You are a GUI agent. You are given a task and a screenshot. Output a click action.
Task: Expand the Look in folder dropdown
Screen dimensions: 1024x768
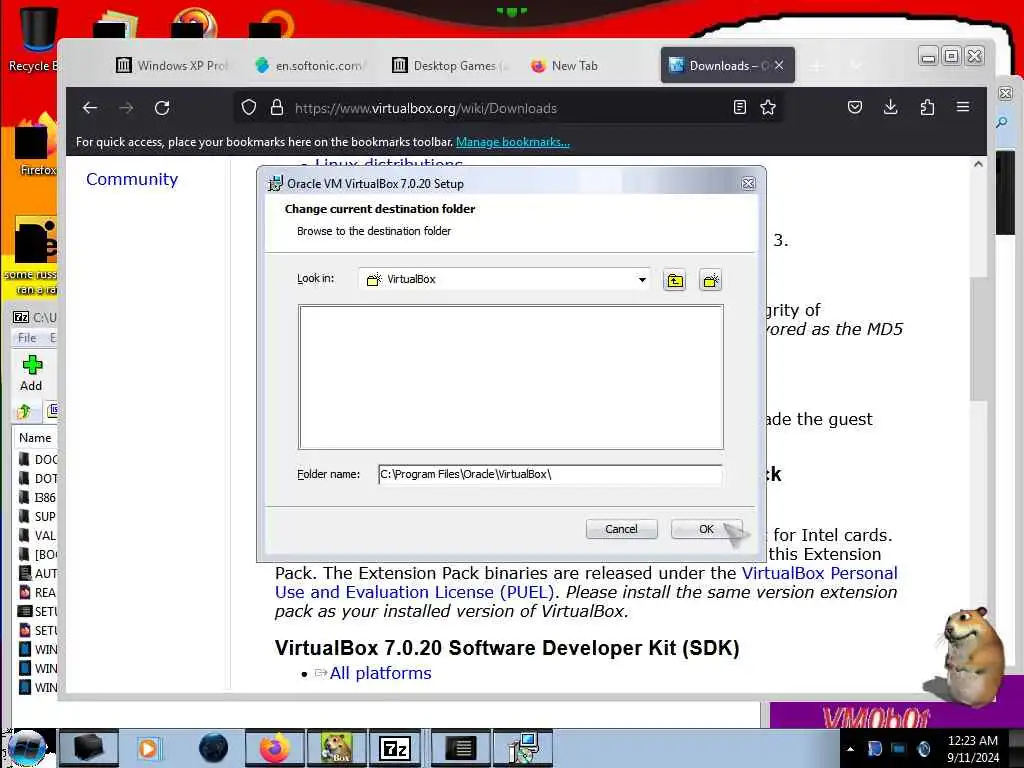642,280
